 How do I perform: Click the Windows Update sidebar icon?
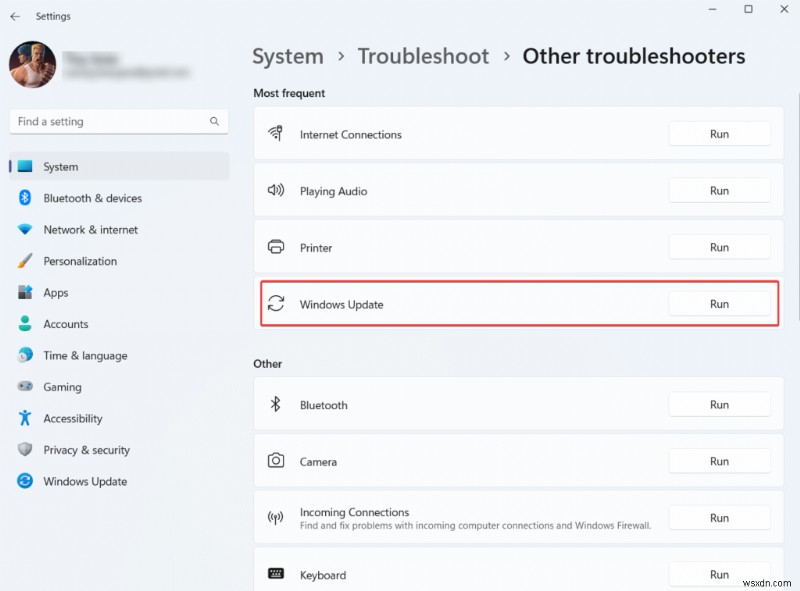coord(25,481)
